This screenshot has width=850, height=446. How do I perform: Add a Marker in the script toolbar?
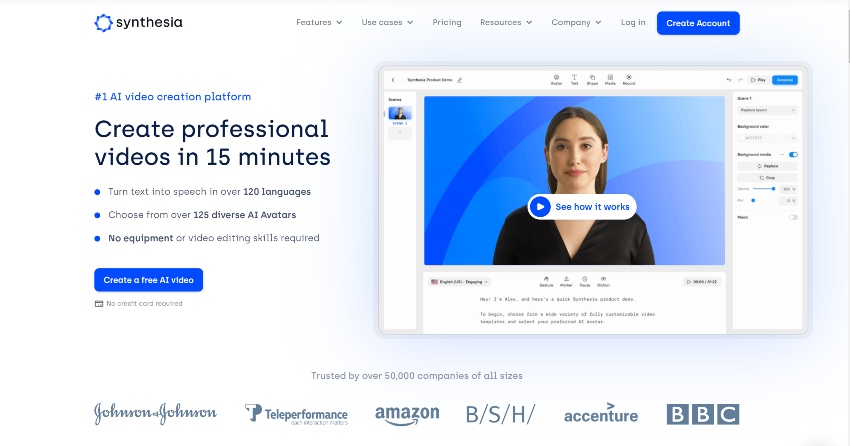point(566,281)
